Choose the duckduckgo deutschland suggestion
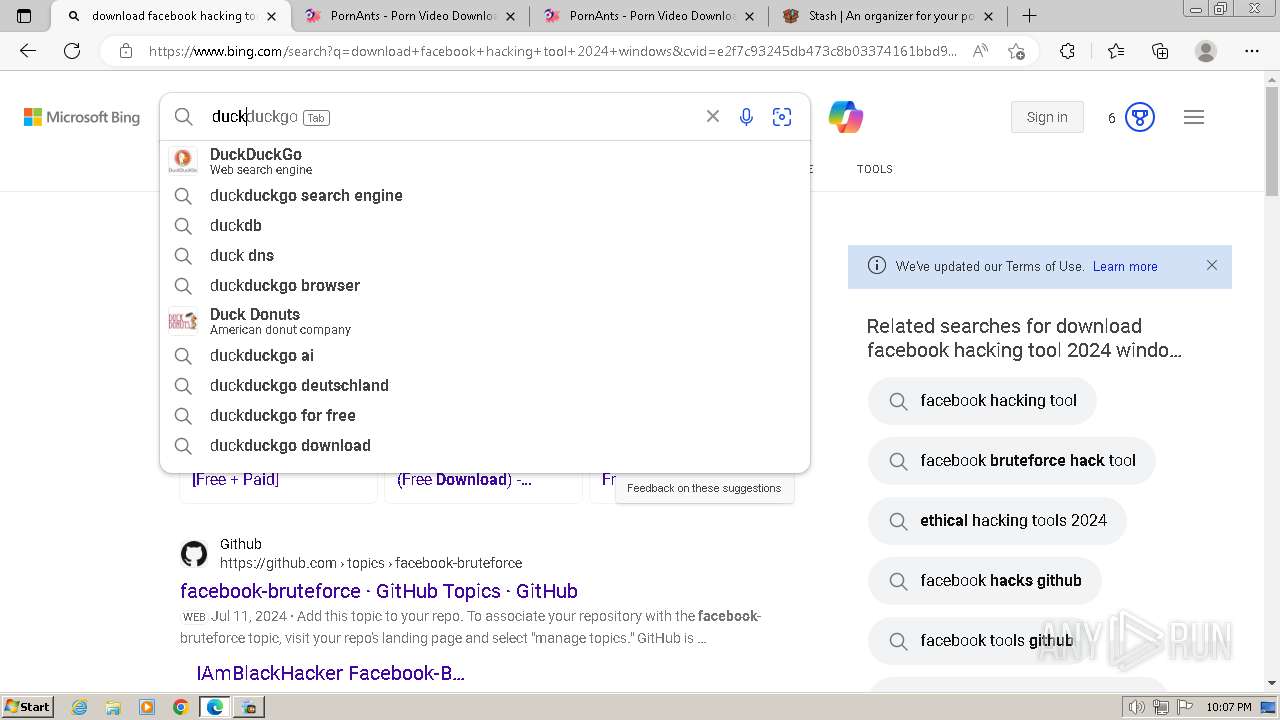 (x=485, y=386)
